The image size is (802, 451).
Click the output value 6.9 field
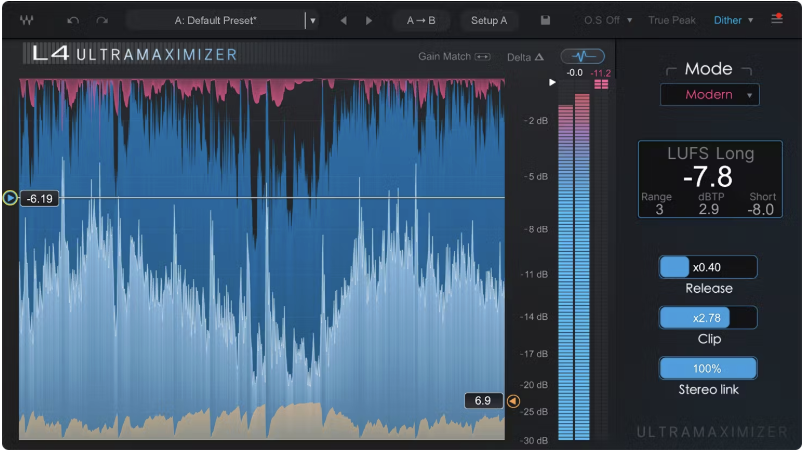483,400
